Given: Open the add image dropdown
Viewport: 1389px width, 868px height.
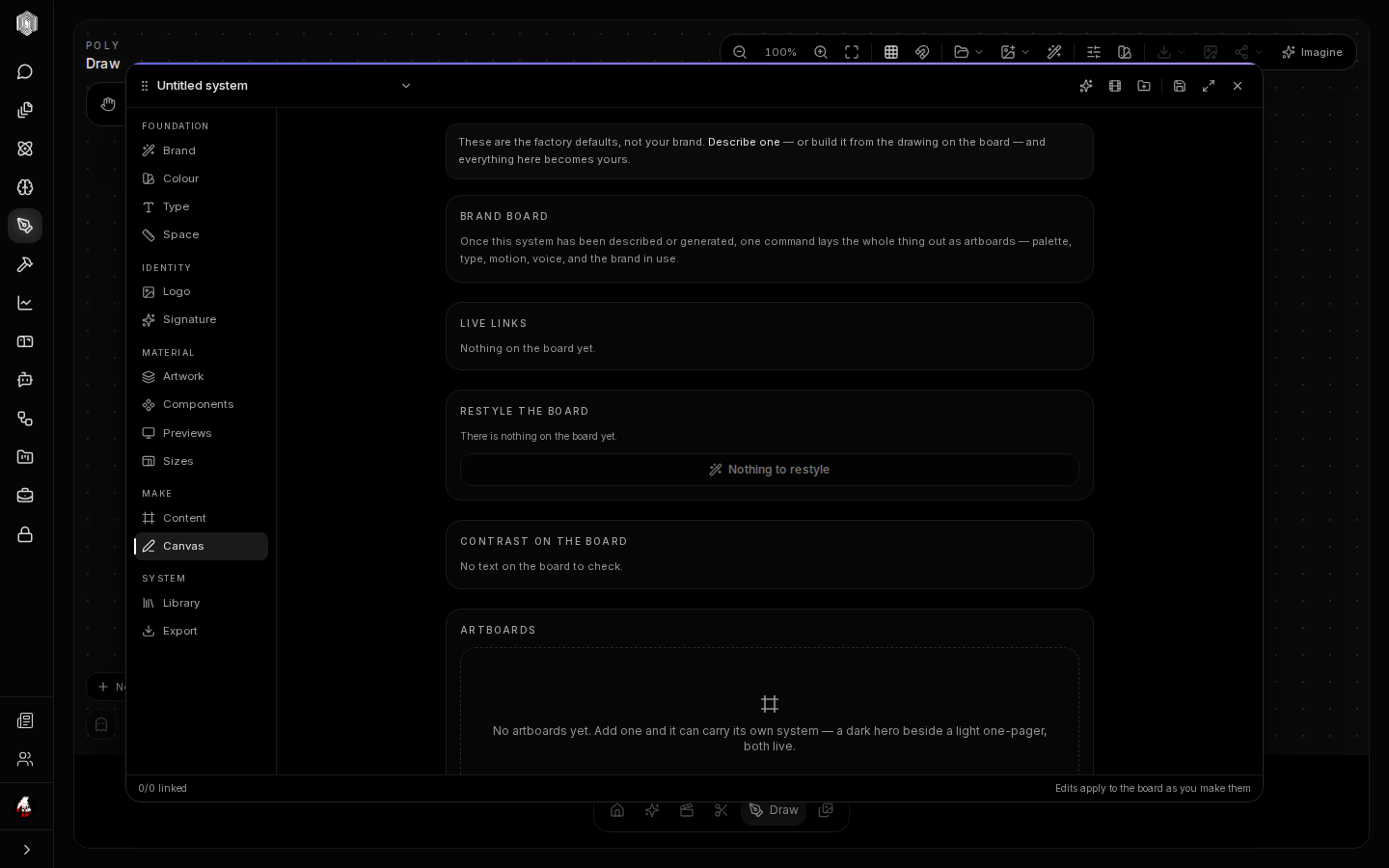Looking at the screenshot, I should (1015, 52).
